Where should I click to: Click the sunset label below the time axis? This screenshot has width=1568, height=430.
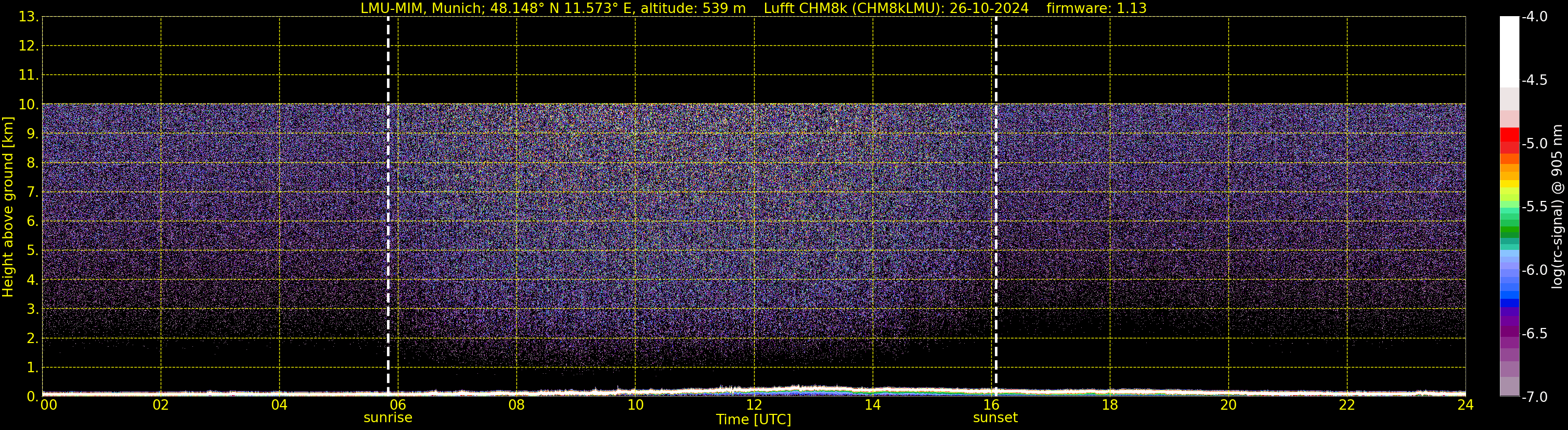click(994, 418)
